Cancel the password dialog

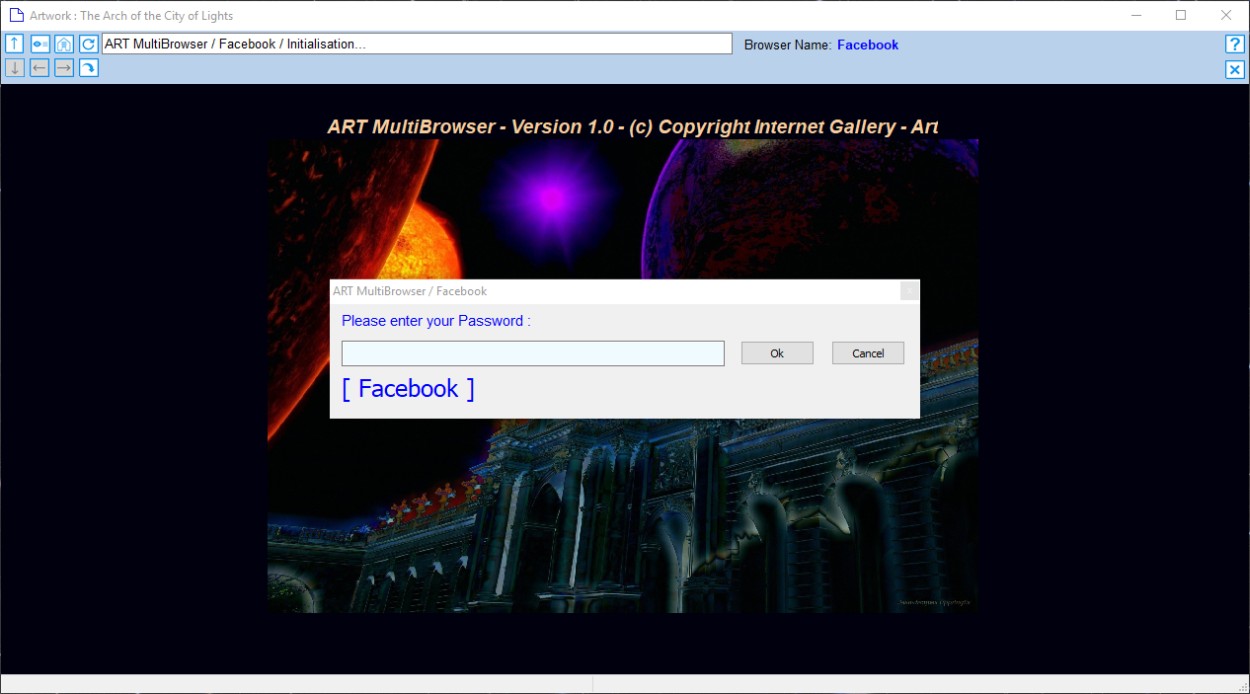click(868, 353)
